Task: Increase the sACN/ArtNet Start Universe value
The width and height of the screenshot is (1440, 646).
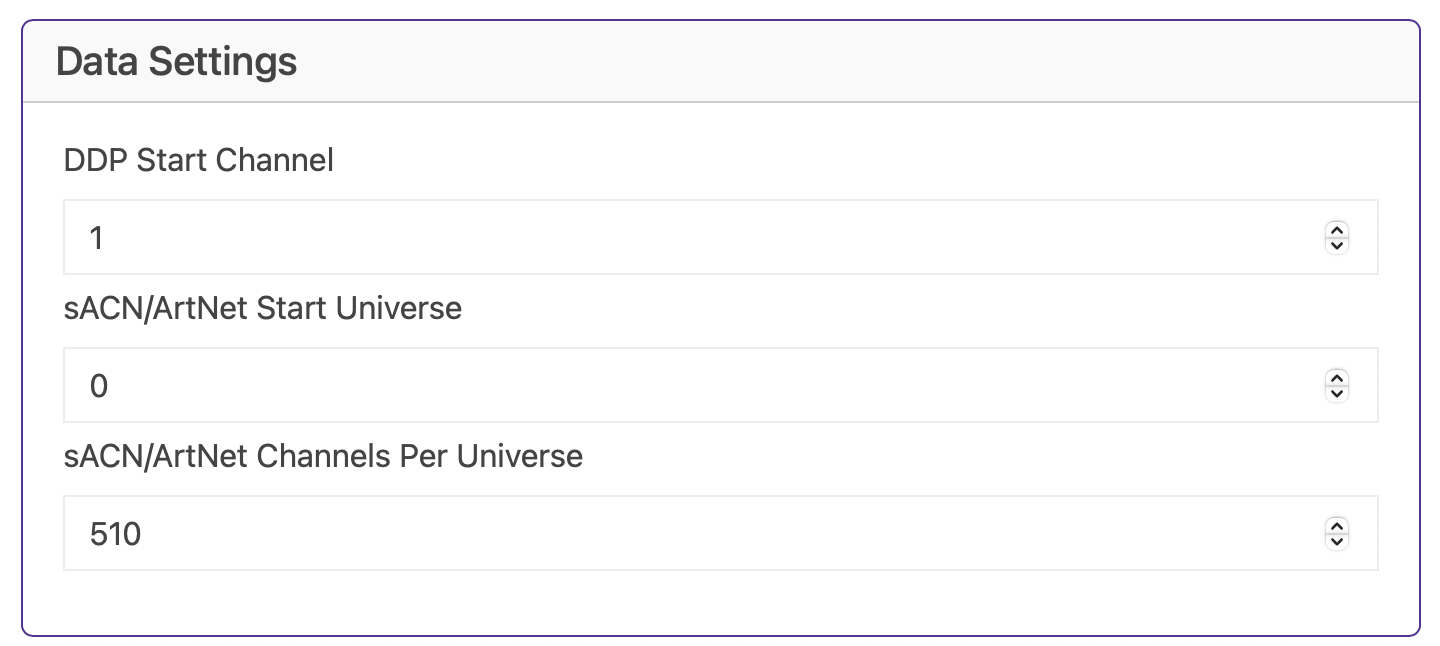Action: [1337, 378]
